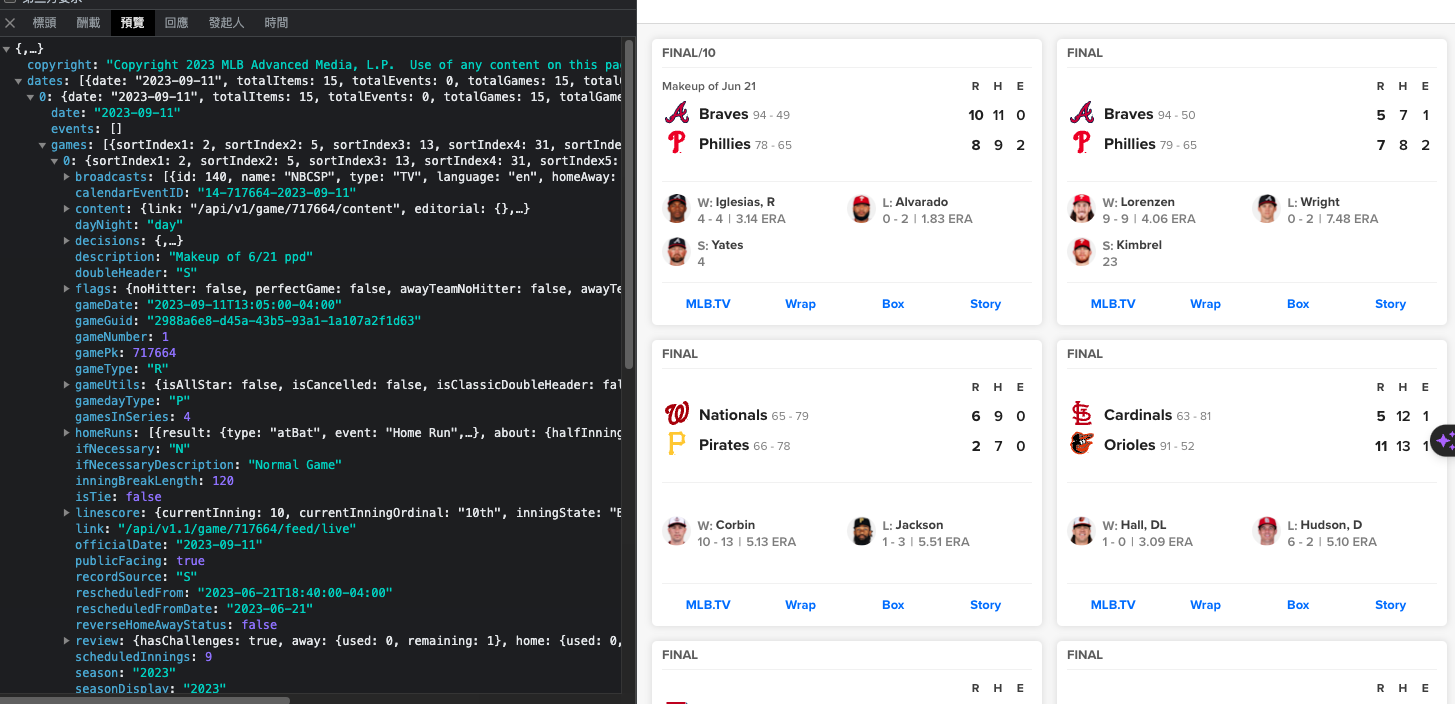Open Box score for Cardinals-Orioles game
Image resolution: width=1455 pixels, height=704 pixels.
tap(1298, 605)
